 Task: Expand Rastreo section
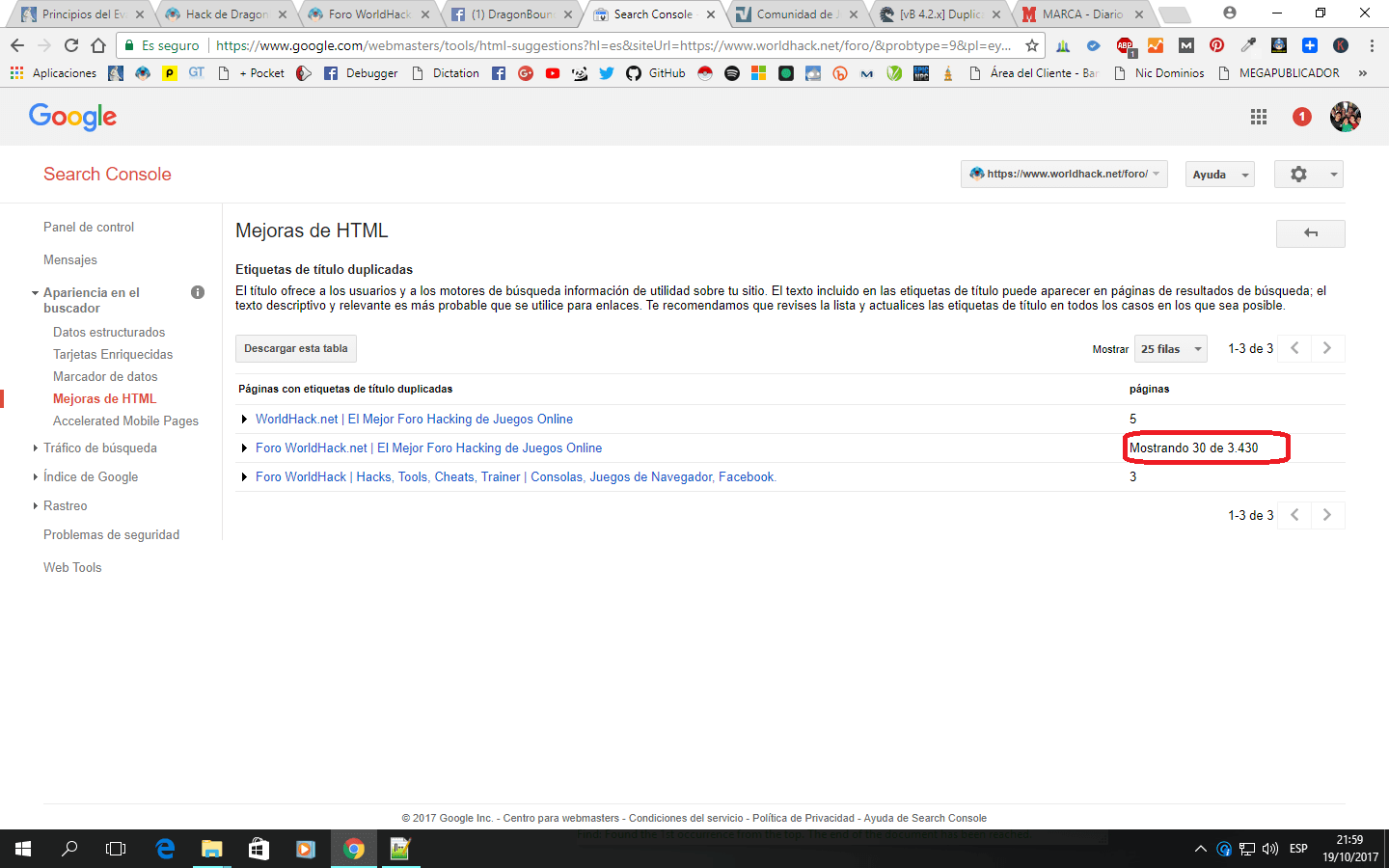point(35,505)
